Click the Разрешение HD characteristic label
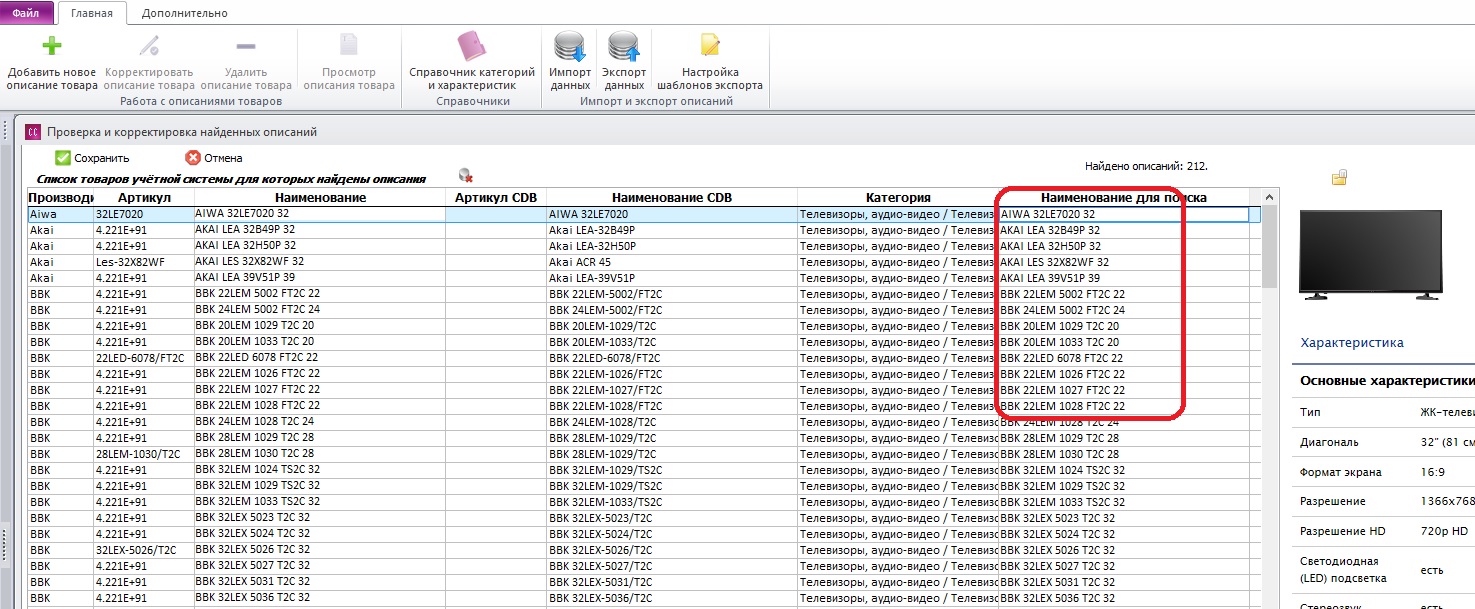This screenshot has height=609, width=1475. (x=1341, y=531)
